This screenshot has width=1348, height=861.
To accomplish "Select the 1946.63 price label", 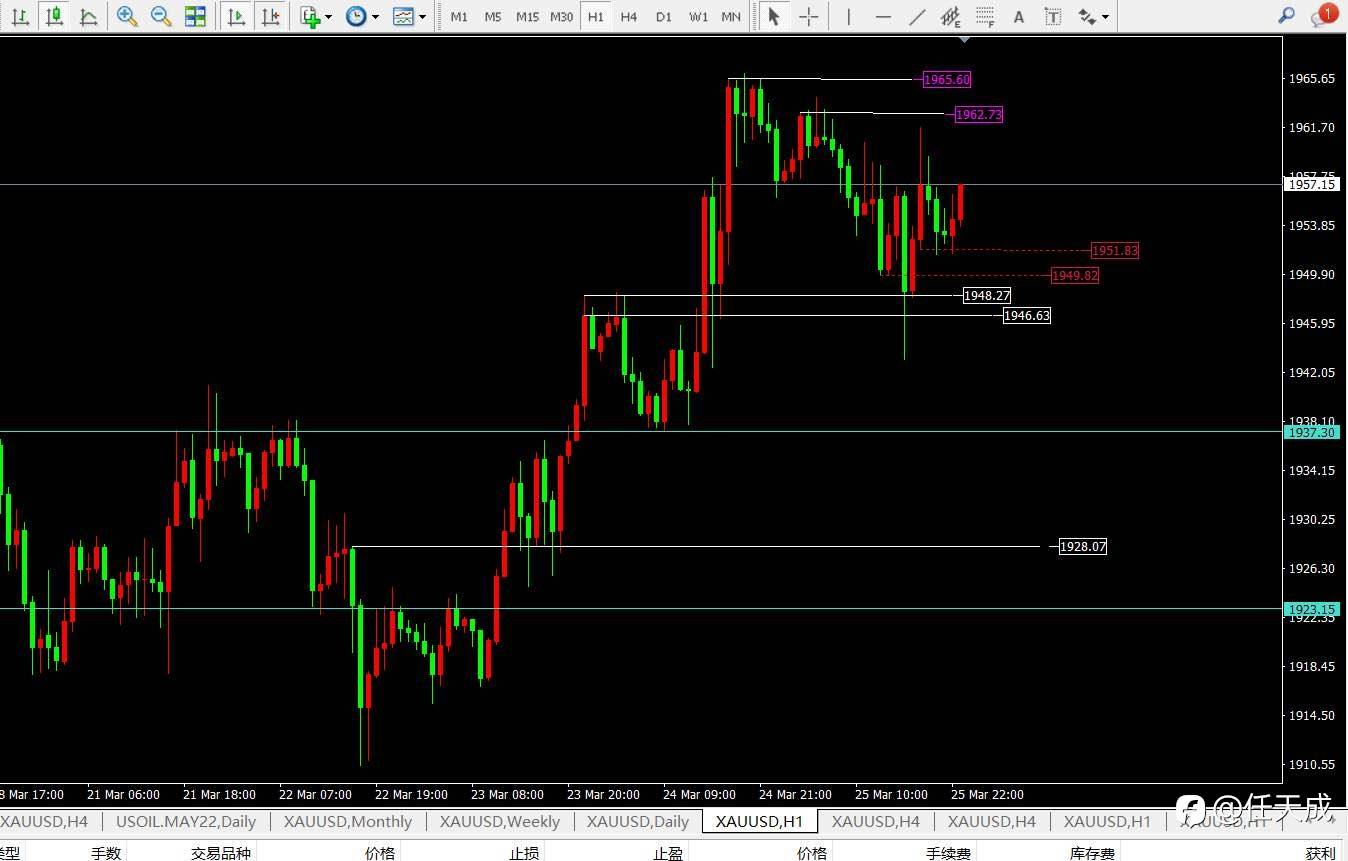I will (x=1026, y=316).
